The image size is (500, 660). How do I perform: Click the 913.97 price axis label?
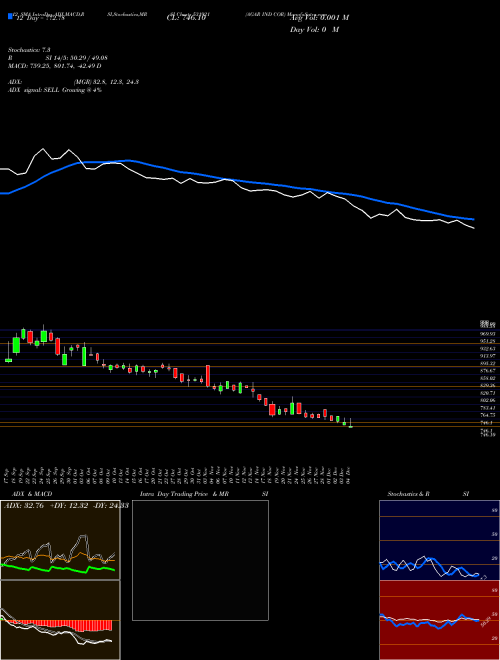[488, 356]
